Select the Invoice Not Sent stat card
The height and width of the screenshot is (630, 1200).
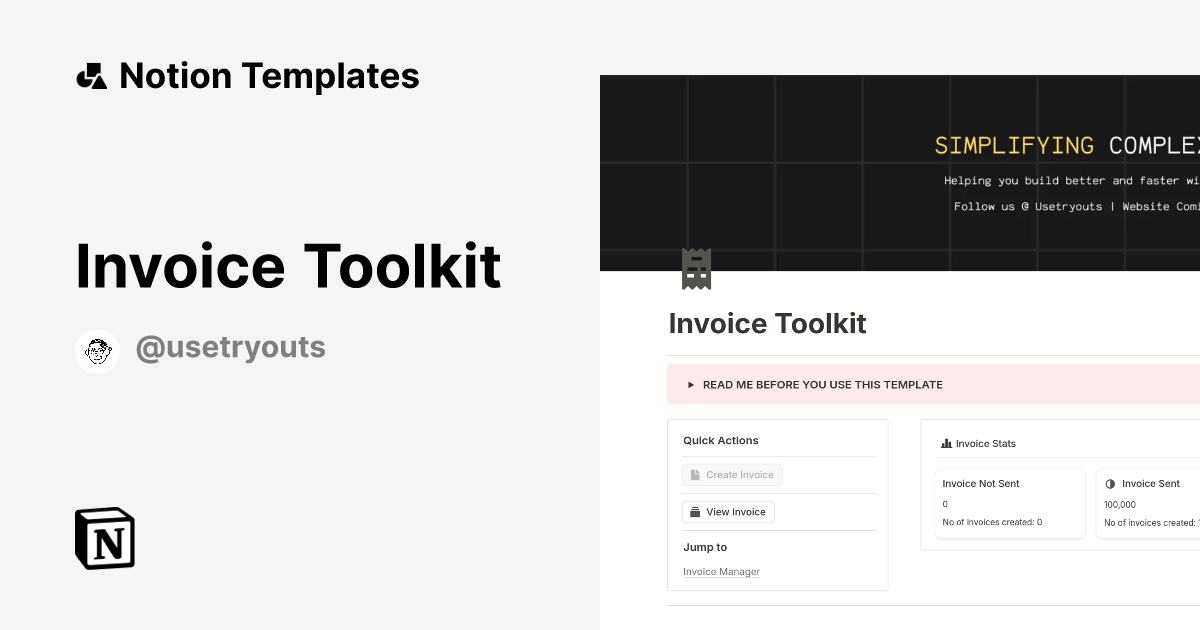[x=1010, y=503]
